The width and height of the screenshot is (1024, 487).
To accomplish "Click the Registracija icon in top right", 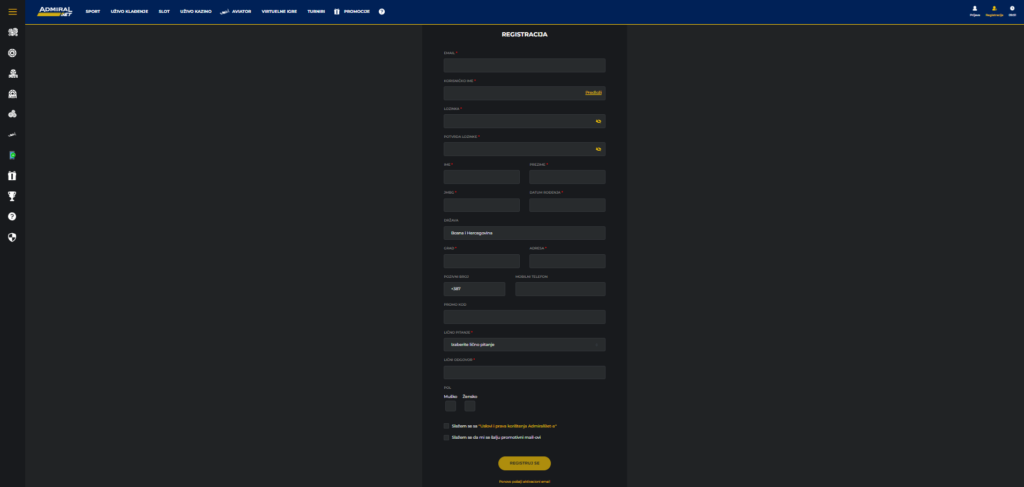I will tap(994, 10).
